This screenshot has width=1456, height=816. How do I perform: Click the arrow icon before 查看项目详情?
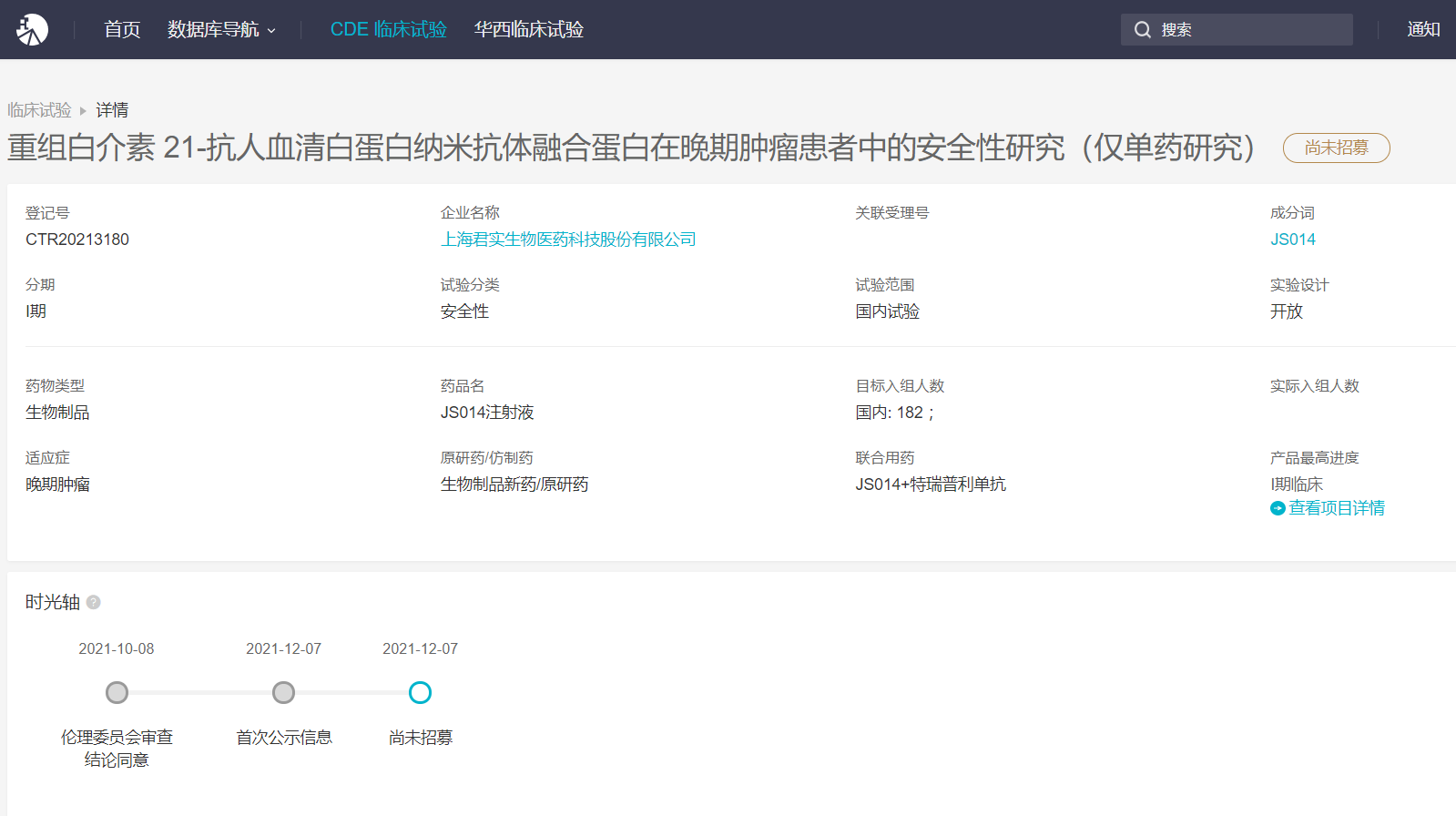pos(1278,508)
